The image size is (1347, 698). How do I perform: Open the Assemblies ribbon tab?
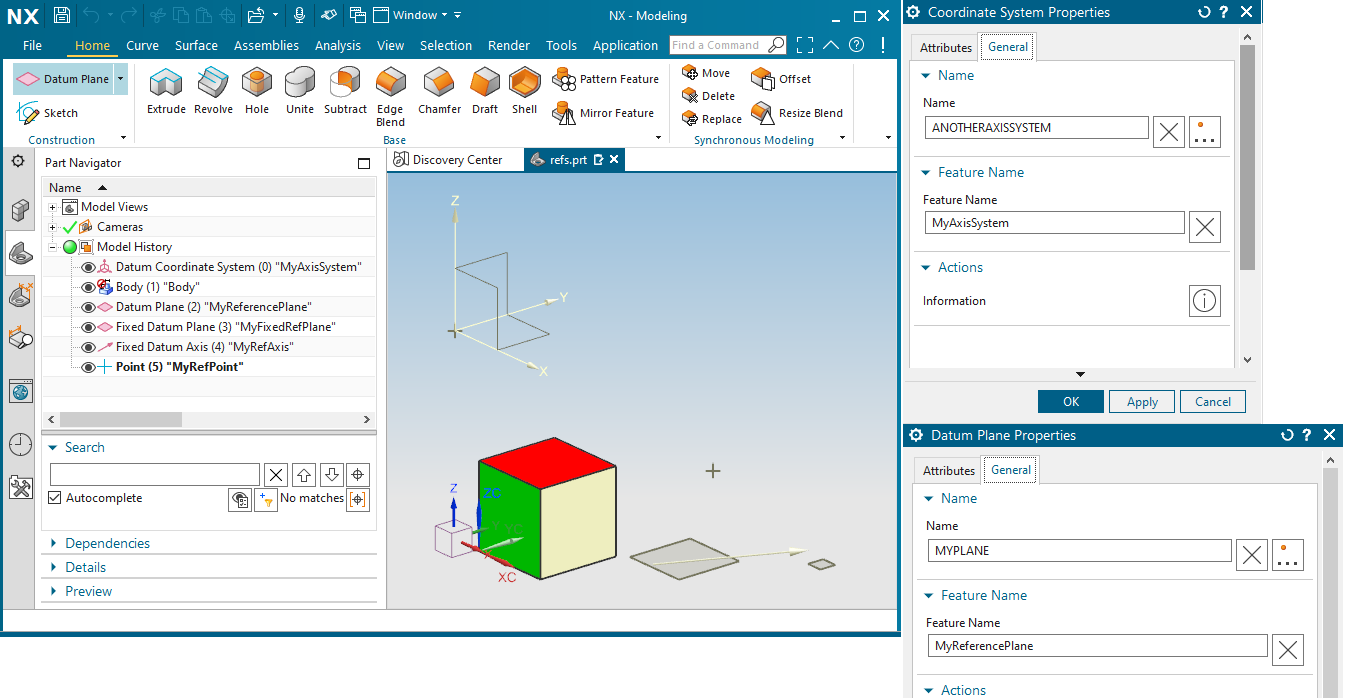point(266,45)
